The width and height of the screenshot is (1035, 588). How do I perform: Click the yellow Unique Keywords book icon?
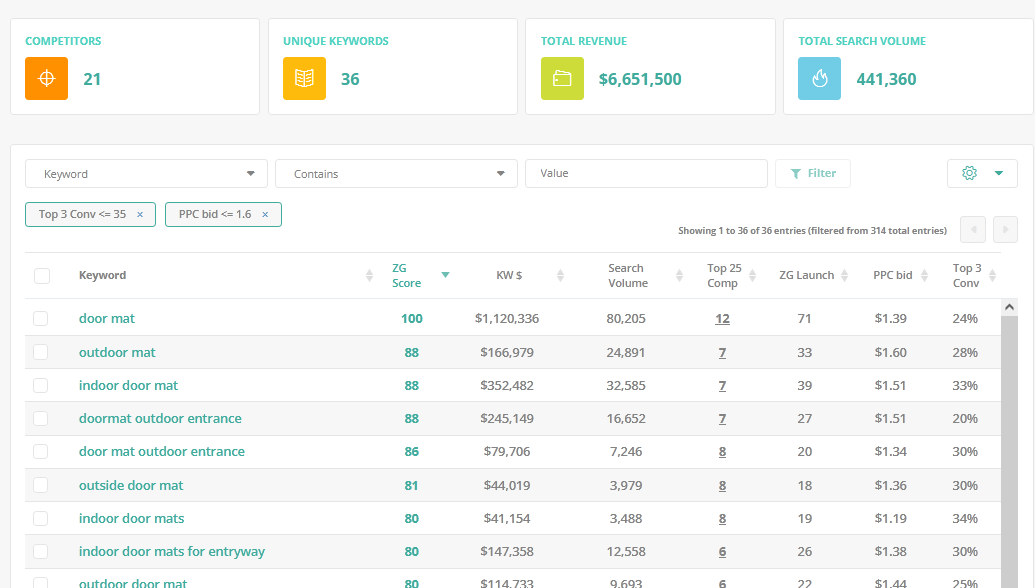pyautogui.click(x=304, y=79)
